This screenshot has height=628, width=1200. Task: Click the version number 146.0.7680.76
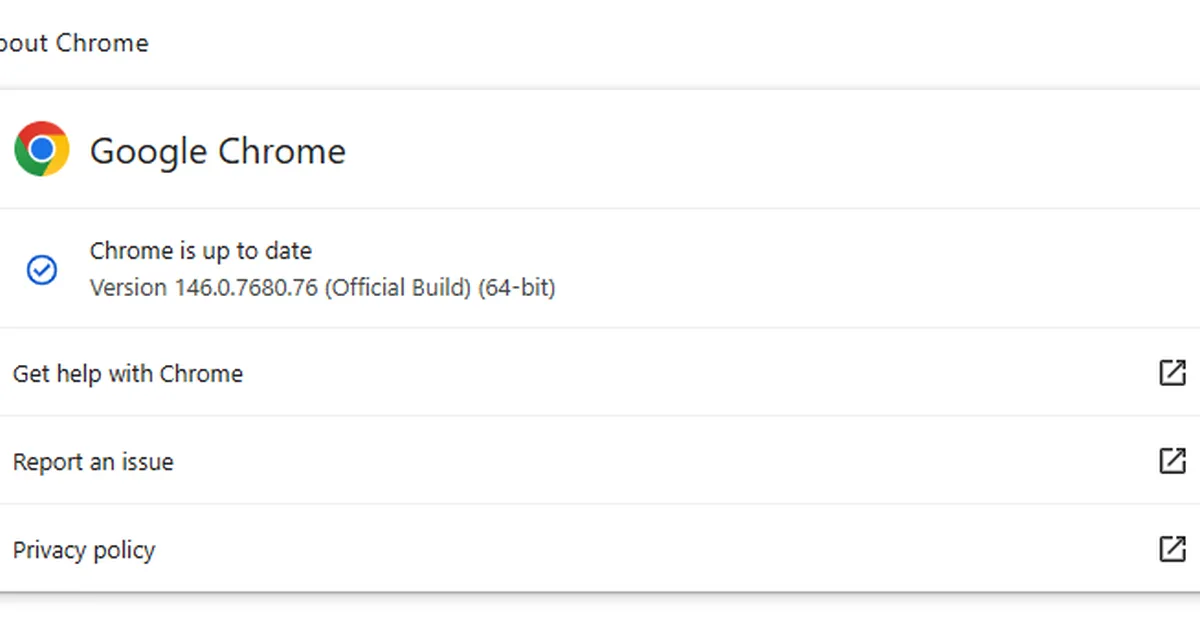246,288
